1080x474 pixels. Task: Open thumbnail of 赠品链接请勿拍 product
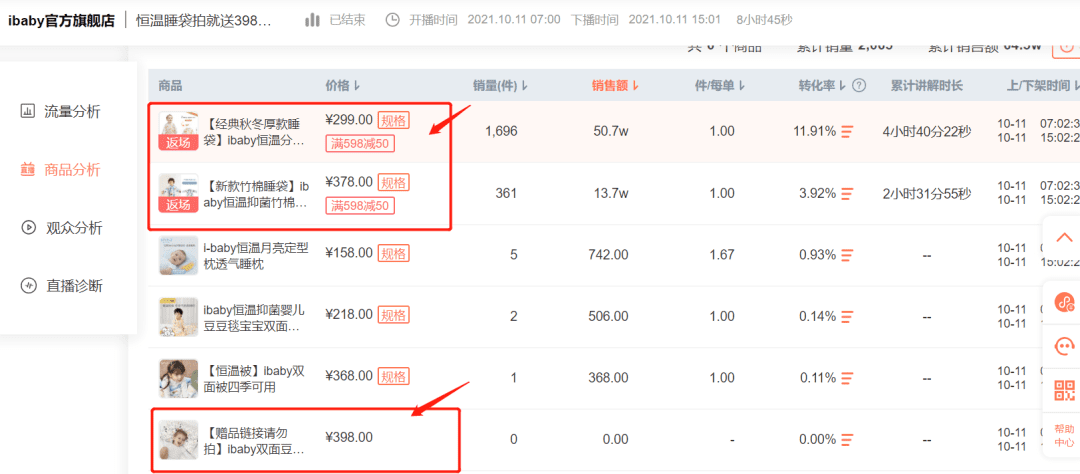click(178, 440)
